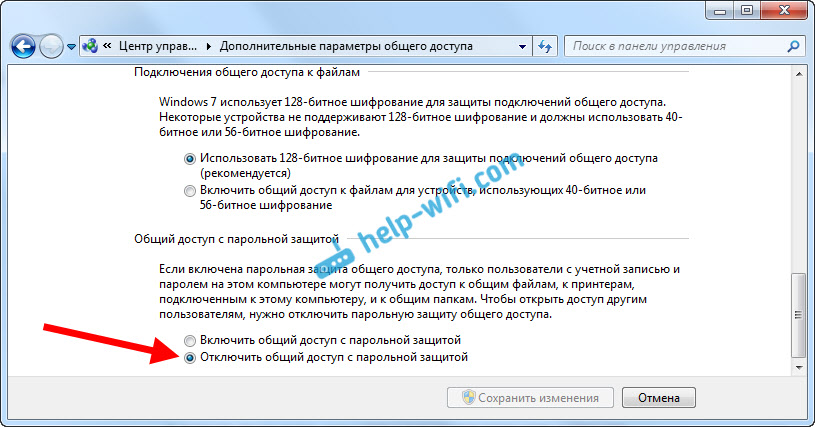815x427 pixels.
Task: Click the magnifier search icon
Action: click(792, 46)
